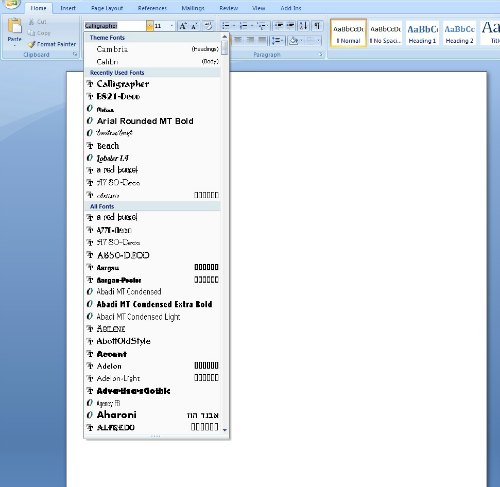This screenshot has height=487, width=500.
Task: Apply the Heading 2 style
Action: (459, 33)
